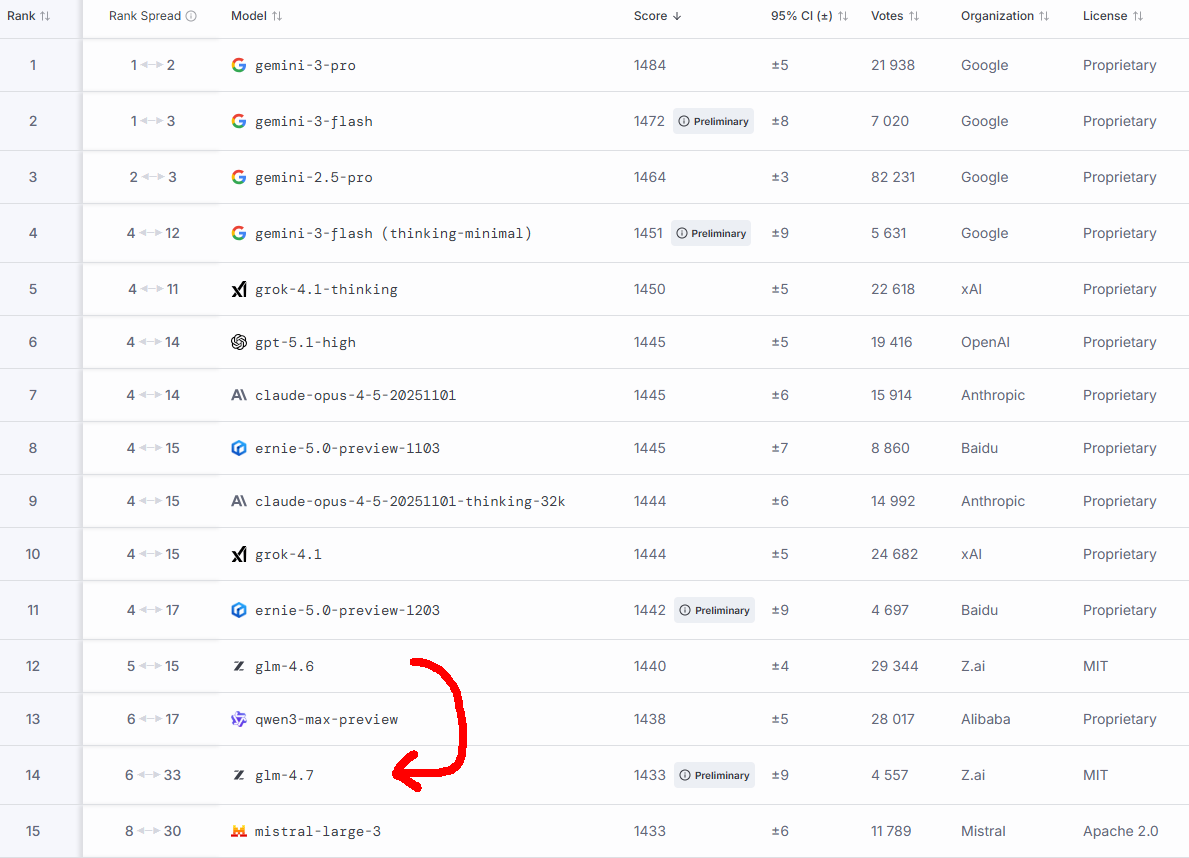Click the Google logo beside gemini-3-pro
This screenshot has height=858, width=1189.
(239, 65)
